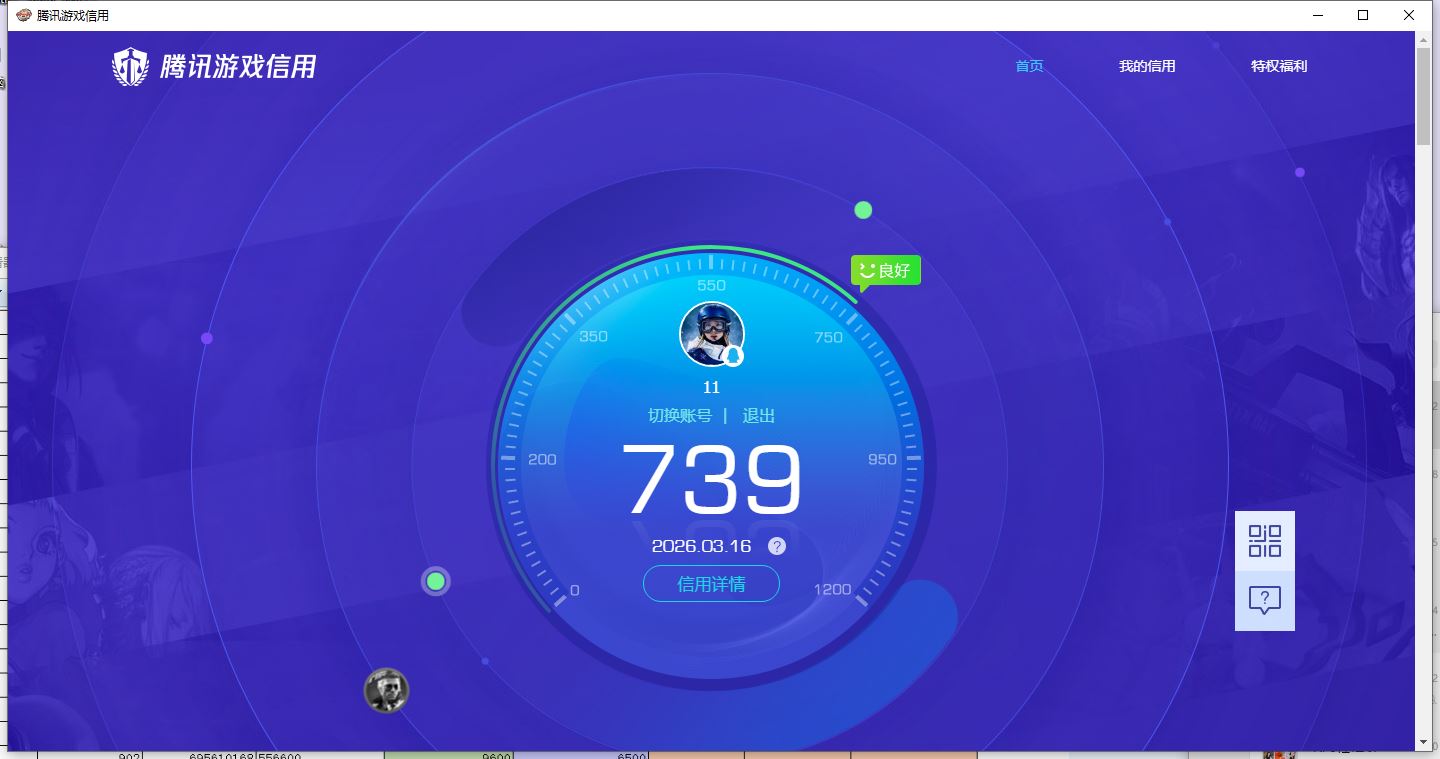The height and width of the screenshot is (759, 1440).
Task: Log out using the 退出 link
Action: pos(758,416)
